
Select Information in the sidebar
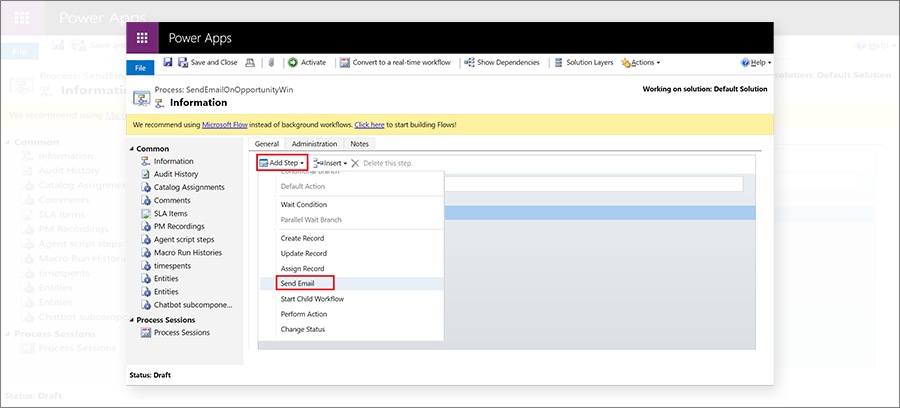tap(173, 161)
